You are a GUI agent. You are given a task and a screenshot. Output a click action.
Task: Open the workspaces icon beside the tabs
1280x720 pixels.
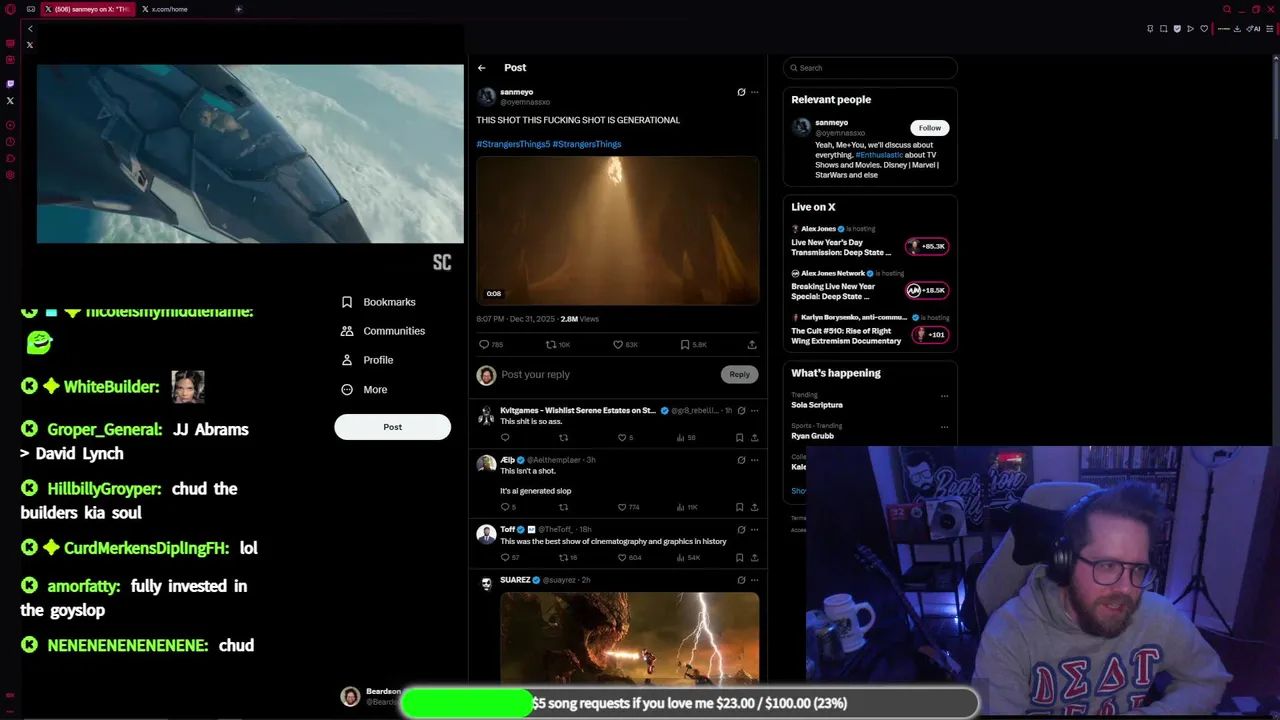click(30, 9)
